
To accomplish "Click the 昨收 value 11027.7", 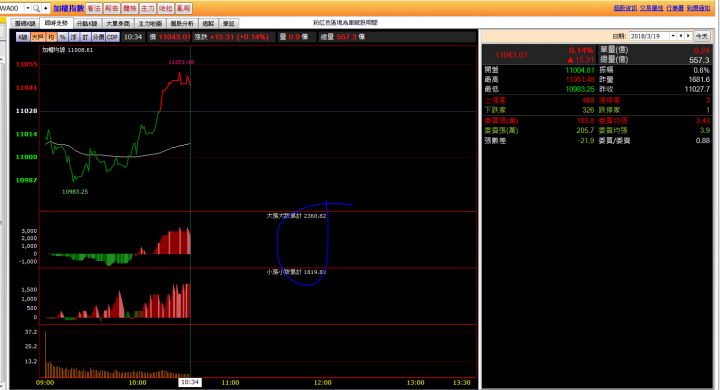I will [x=697, y=89].
